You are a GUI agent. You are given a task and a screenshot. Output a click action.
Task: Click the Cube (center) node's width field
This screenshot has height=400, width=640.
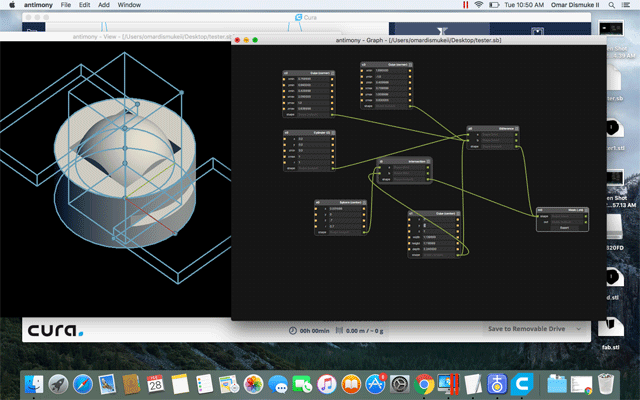click(438, 237)
